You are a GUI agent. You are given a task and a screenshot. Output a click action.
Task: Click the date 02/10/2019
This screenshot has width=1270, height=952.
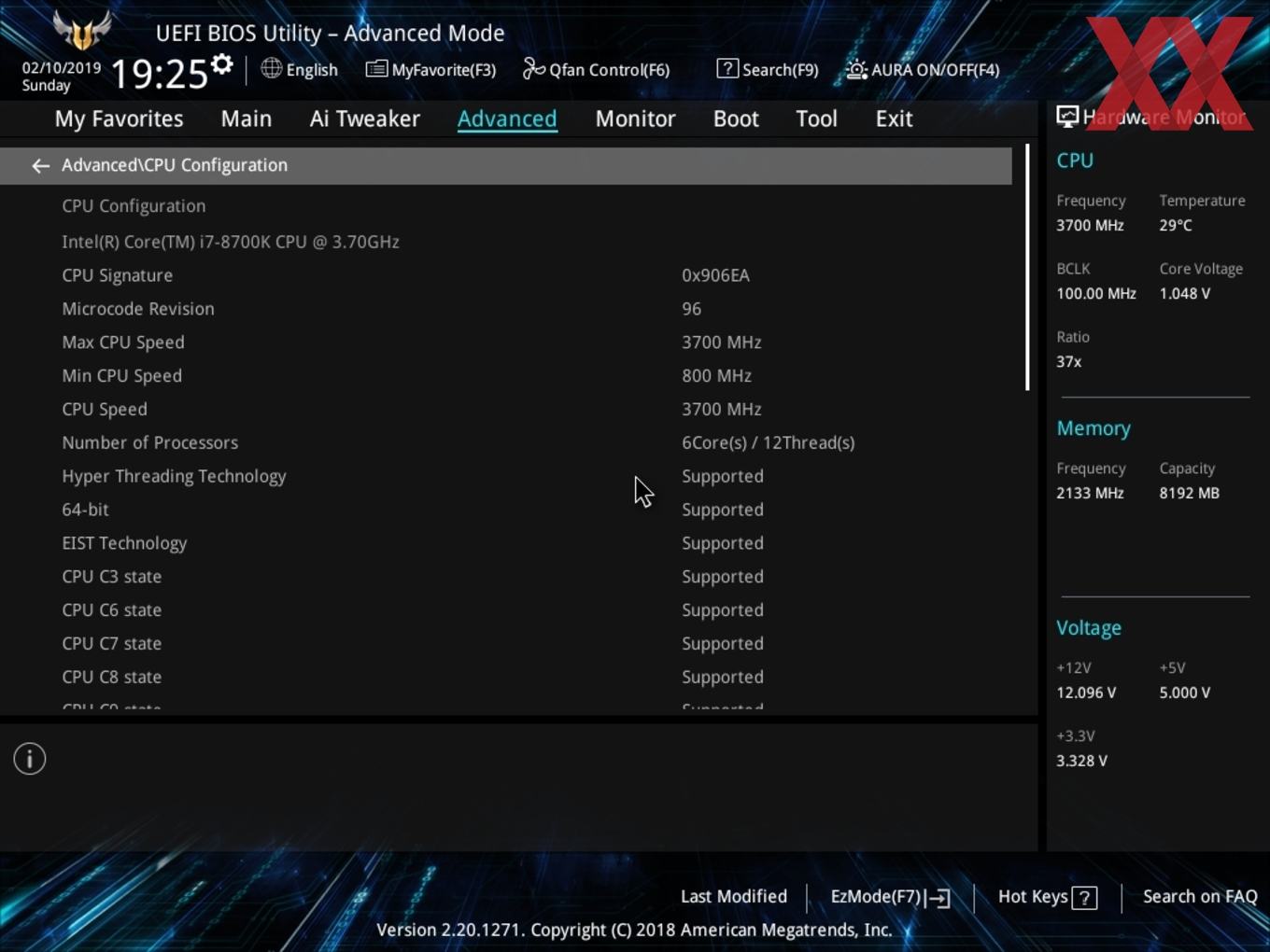tap(62, 68)
